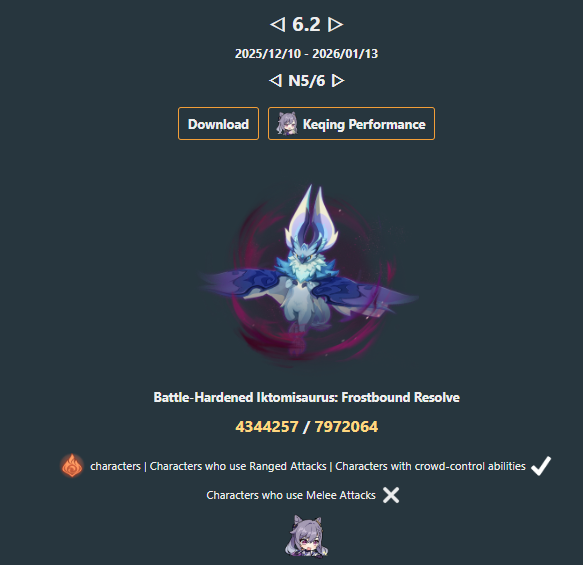The width and height of the screenshot is (583, 565).
Task: Click the N5/6 difficulty label
Action: click(307, 81)
